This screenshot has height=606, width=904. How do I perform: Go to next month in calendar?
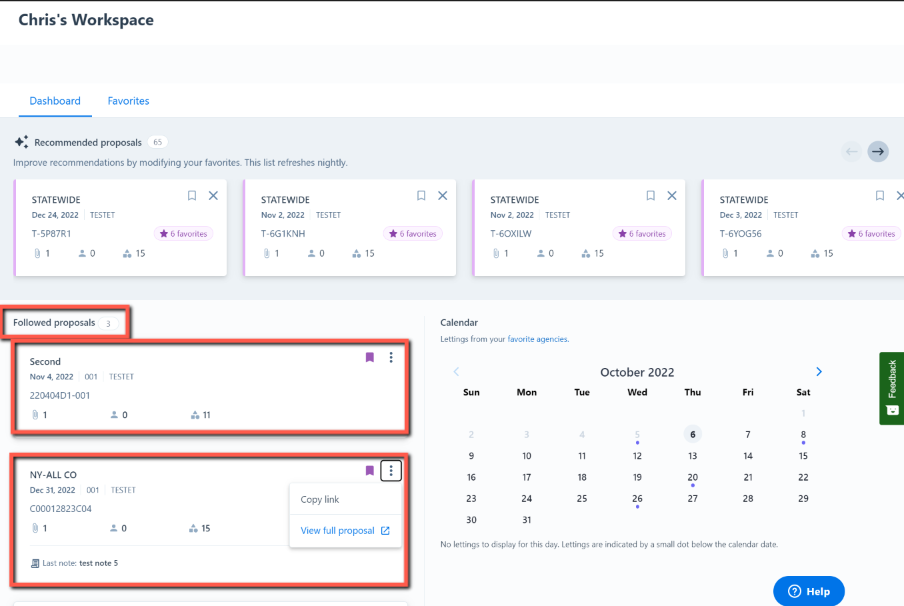point(819,372)
